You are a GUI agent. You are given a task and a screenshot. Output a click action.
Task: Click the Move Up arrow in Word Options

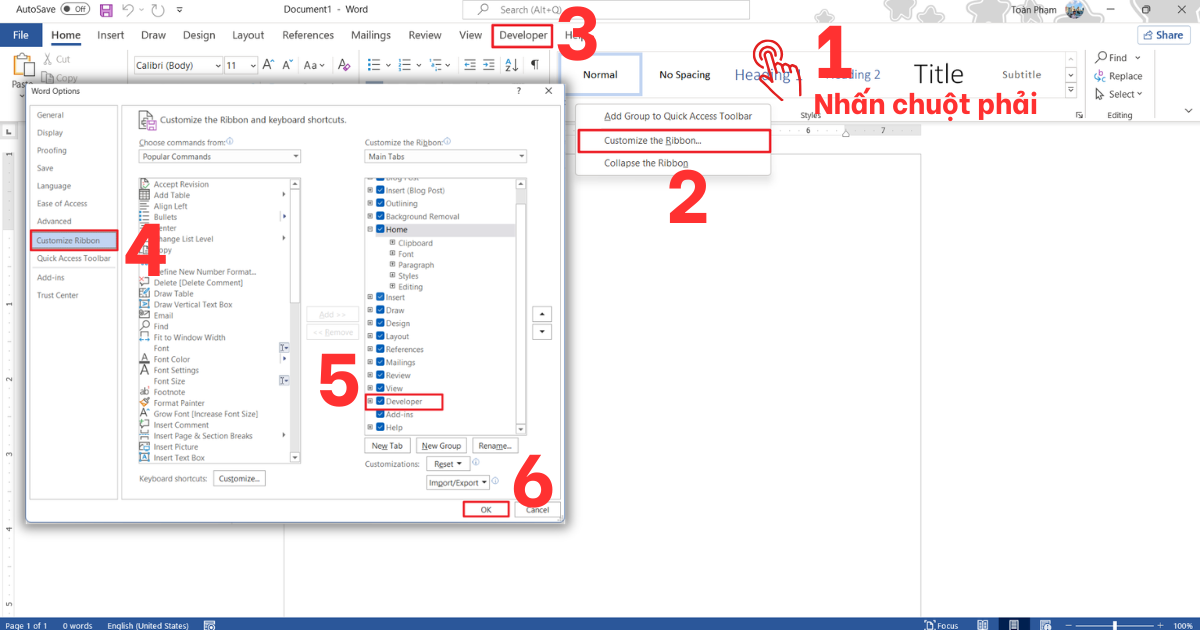tap(542, 313)
